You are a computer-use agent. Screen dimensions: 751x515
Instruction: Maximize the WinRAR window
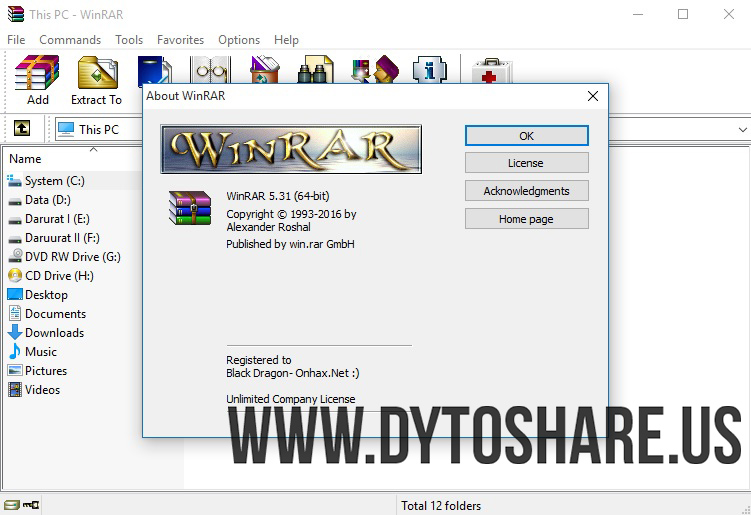(683, 14)
